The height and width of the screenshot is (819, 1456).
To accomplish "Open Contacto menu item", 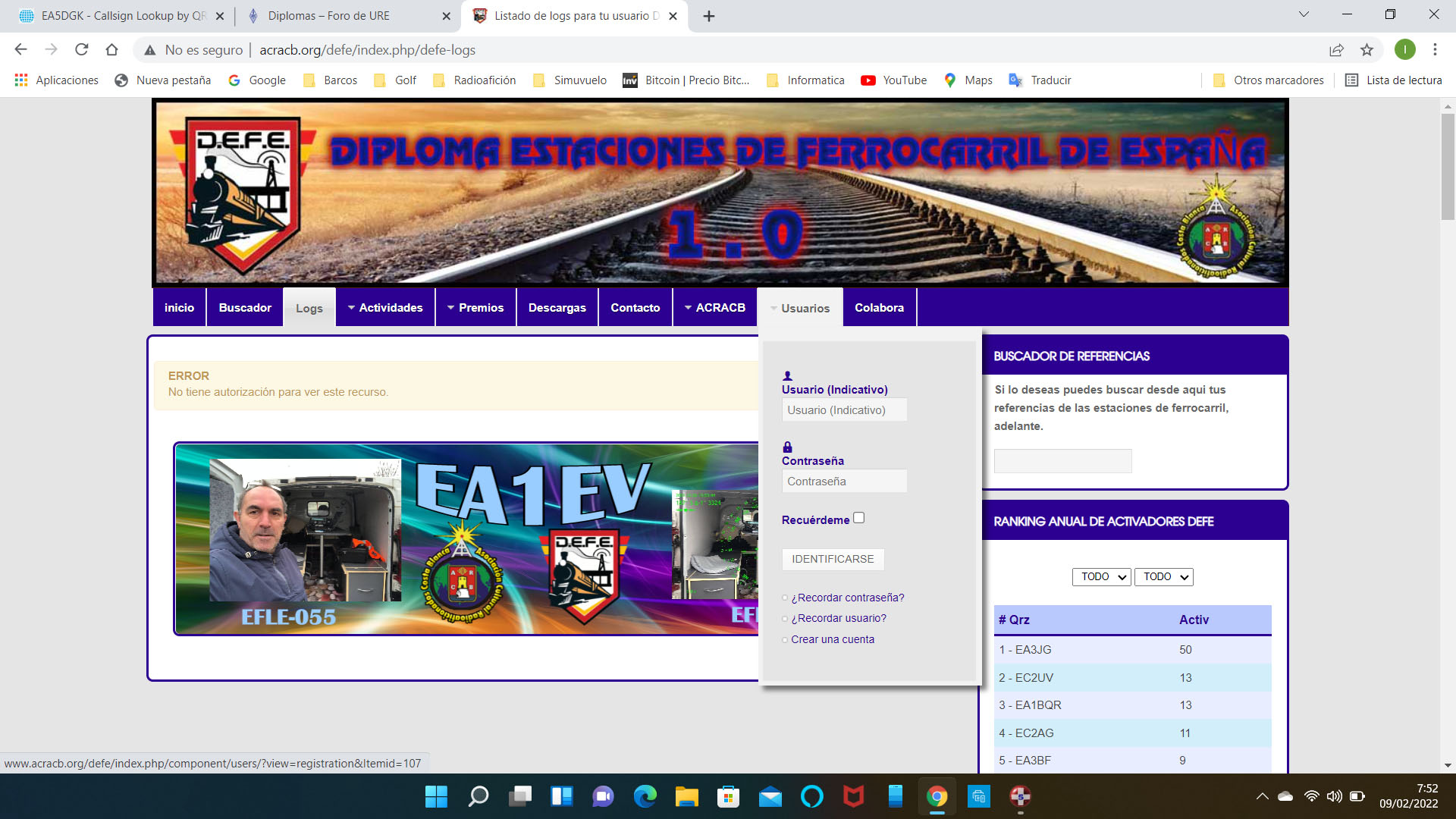I will click(635, 307).
